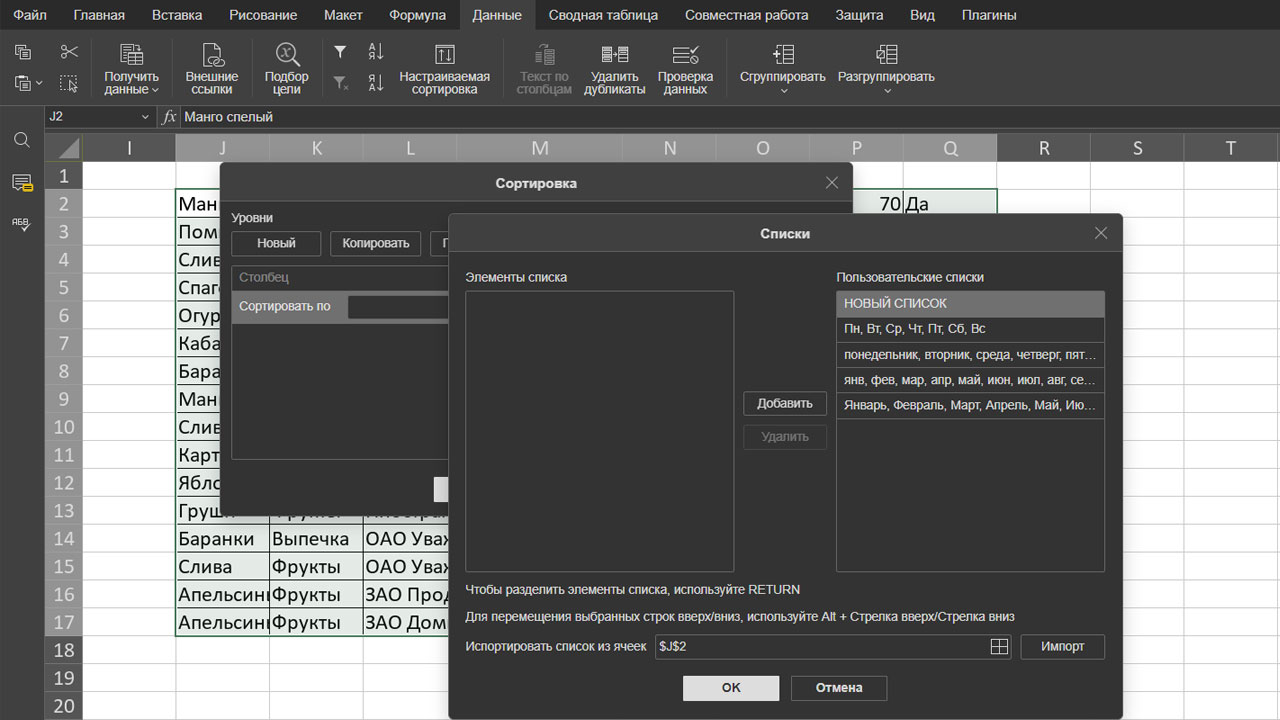The width and height of the screenshot is (1280, 720).
Task: Click the Элементы списка text area
Action: pyautogui.click(x=600, y=431)
